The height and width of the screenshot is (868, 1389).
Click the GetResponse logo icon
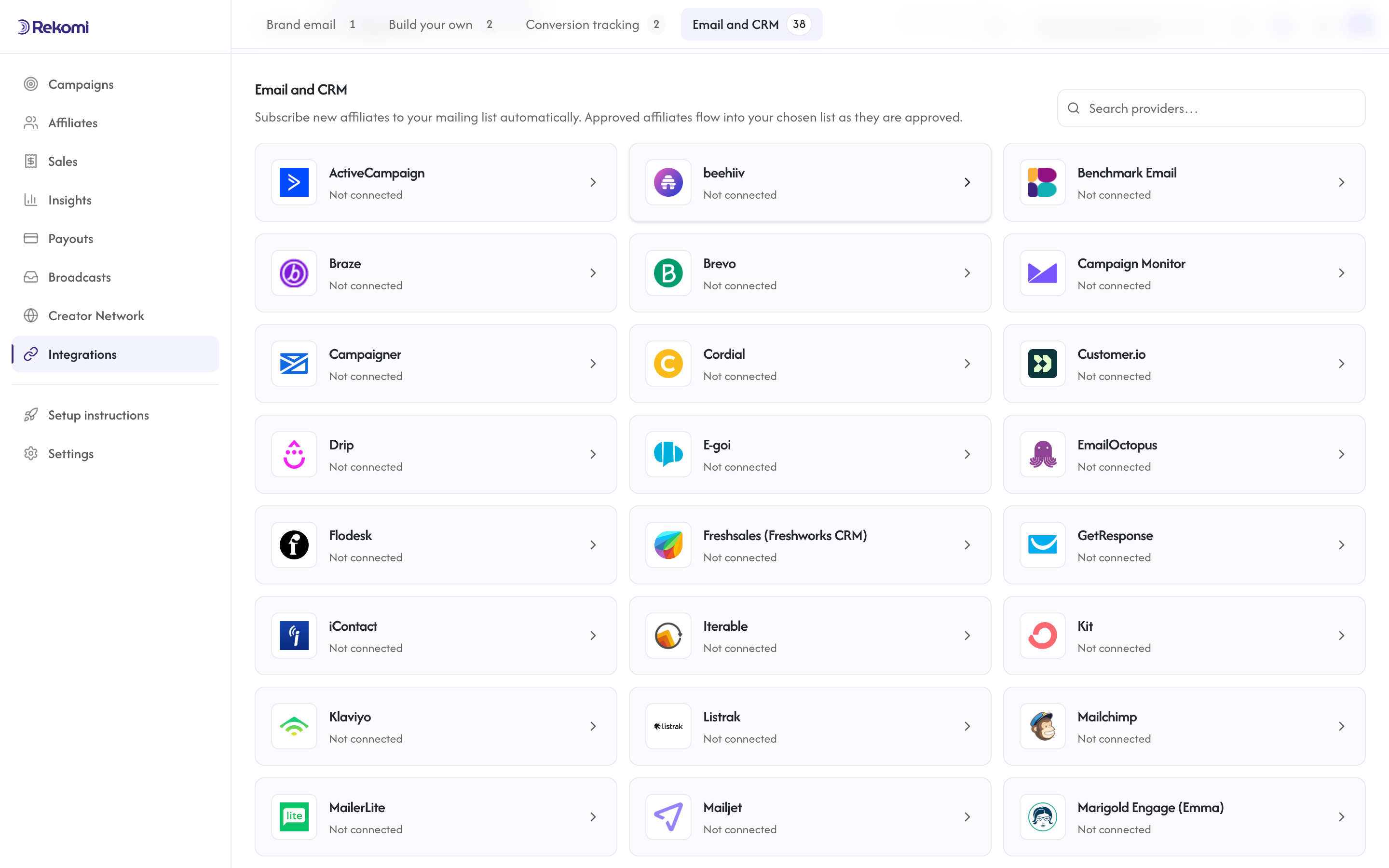1042,545
